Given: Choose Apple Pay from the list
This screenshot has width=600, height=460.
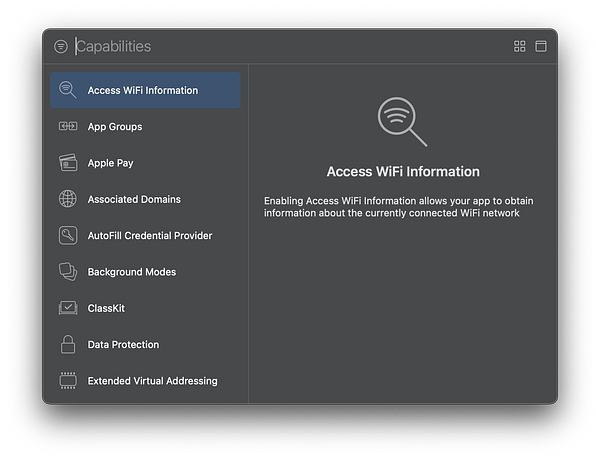Looking at the screenshot, I should tap(110, 163).
